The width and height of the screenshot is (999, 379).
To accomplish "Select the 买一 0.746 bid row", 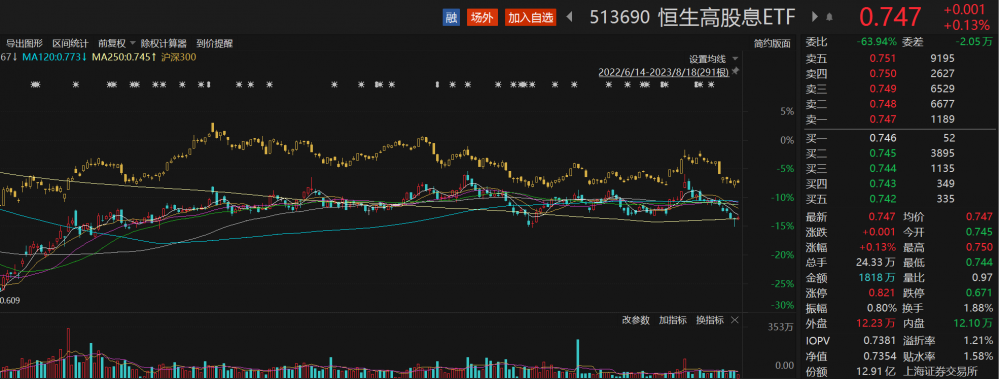I will (x=899, y=138).
